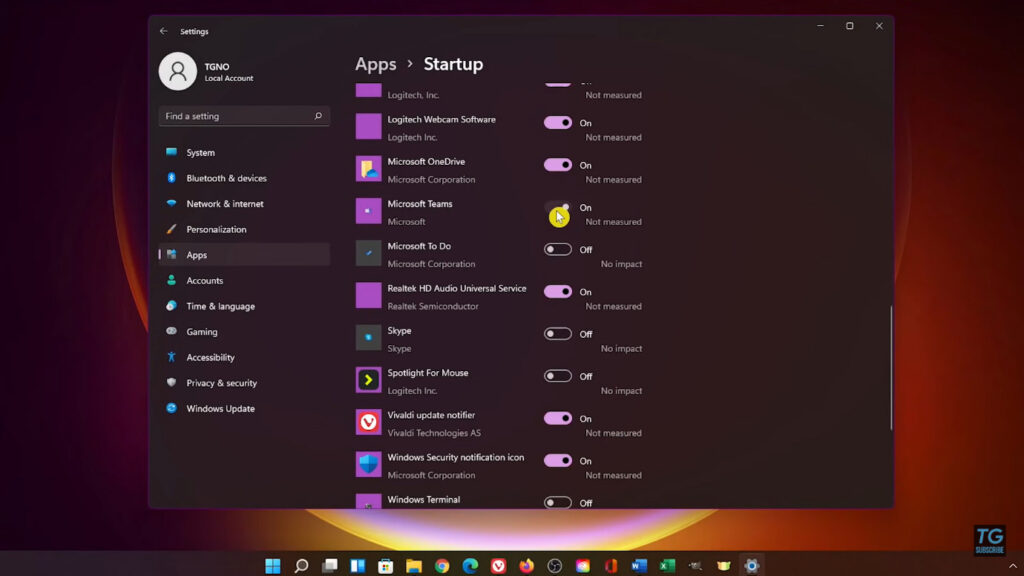Disable Realtek HD Audio Universal Service startup
Viewport: 1024px width, 576px height.
558,292
